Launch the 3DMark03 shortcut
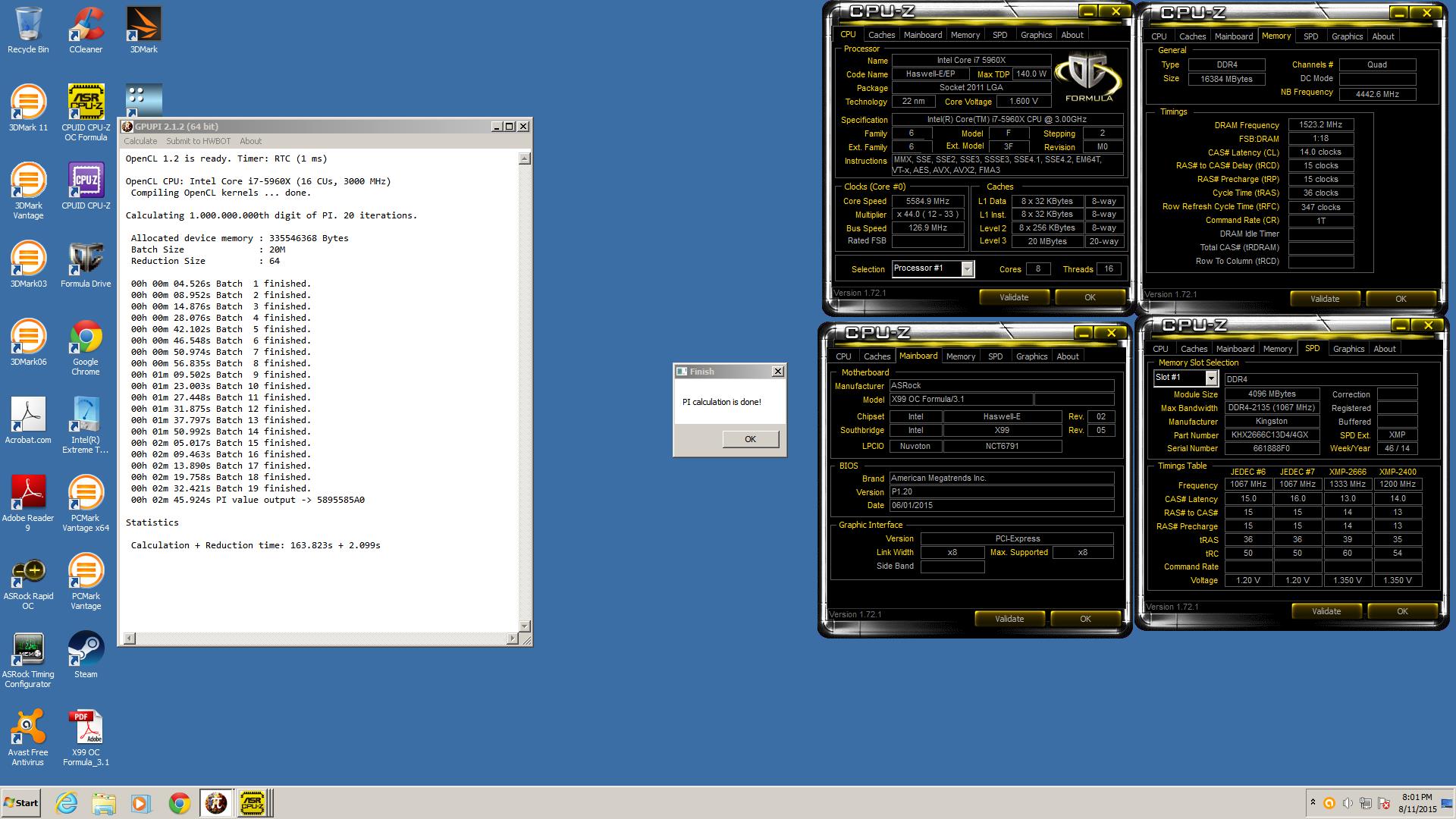 pos(28,265)
